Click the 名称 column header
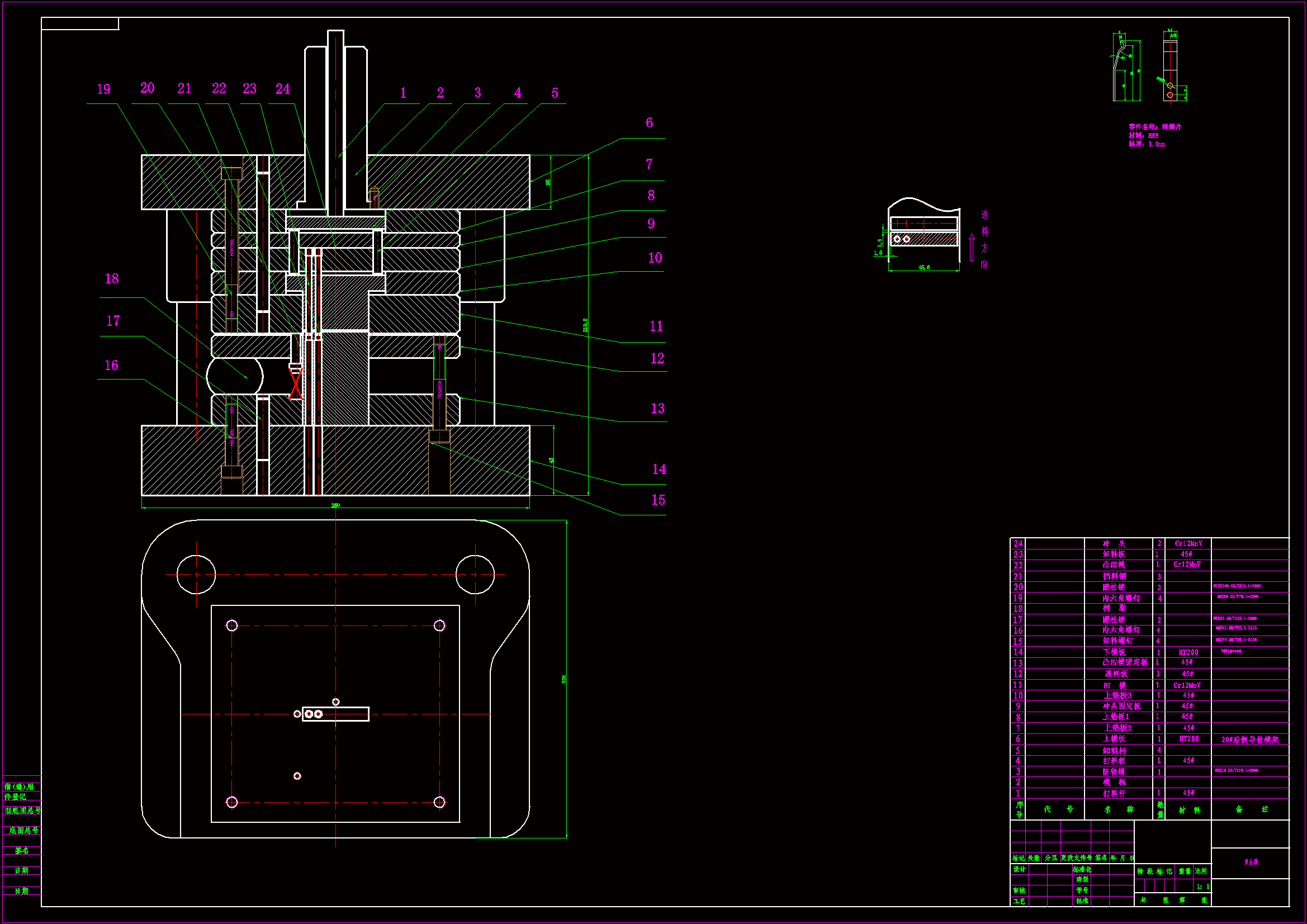Viewport: 1307px width, 924px height. (x=1118, y=809)
